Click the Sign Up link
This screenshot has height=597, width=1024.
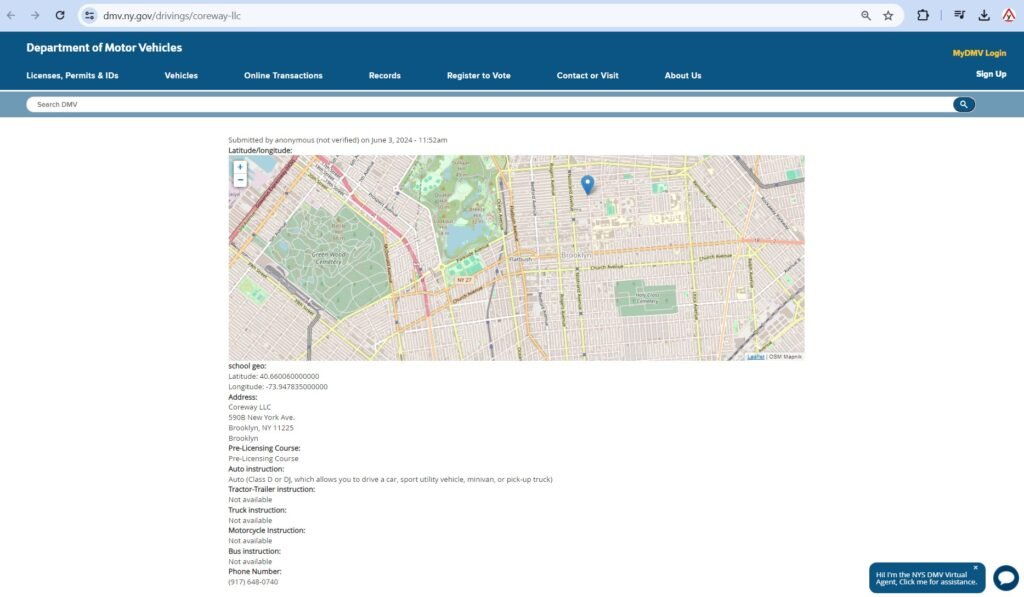[990, 74]
